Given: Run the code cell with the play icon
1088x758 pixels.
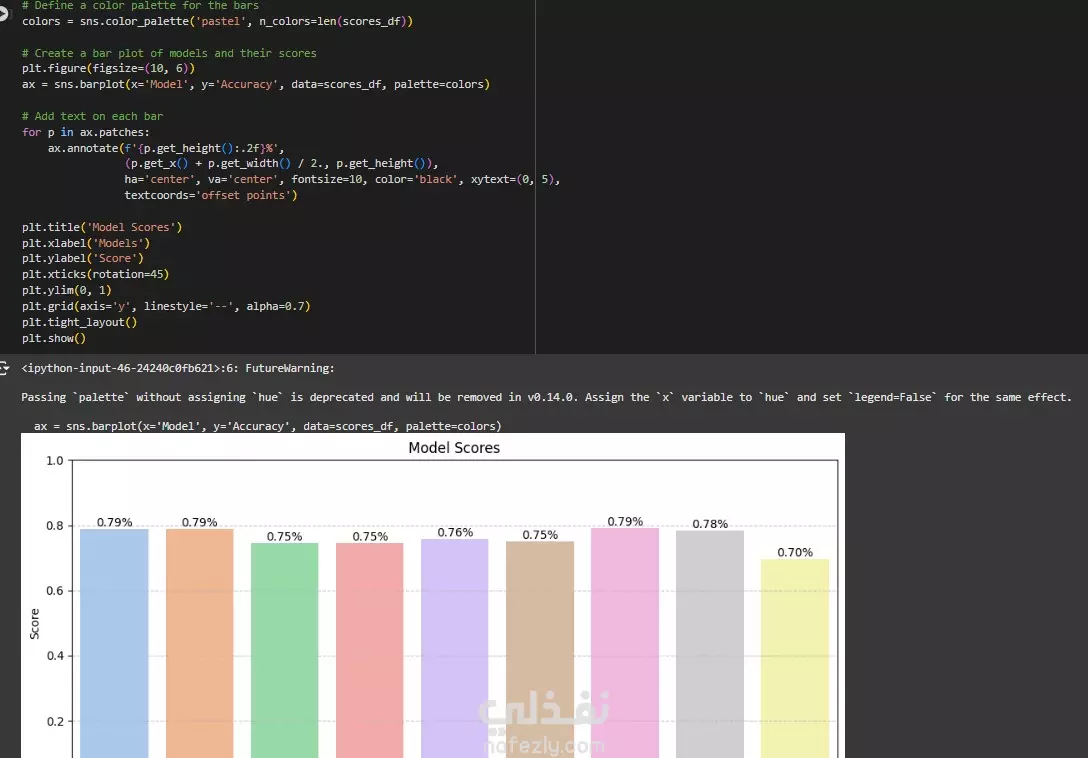Looking at the screenshot, I should 3,13.
